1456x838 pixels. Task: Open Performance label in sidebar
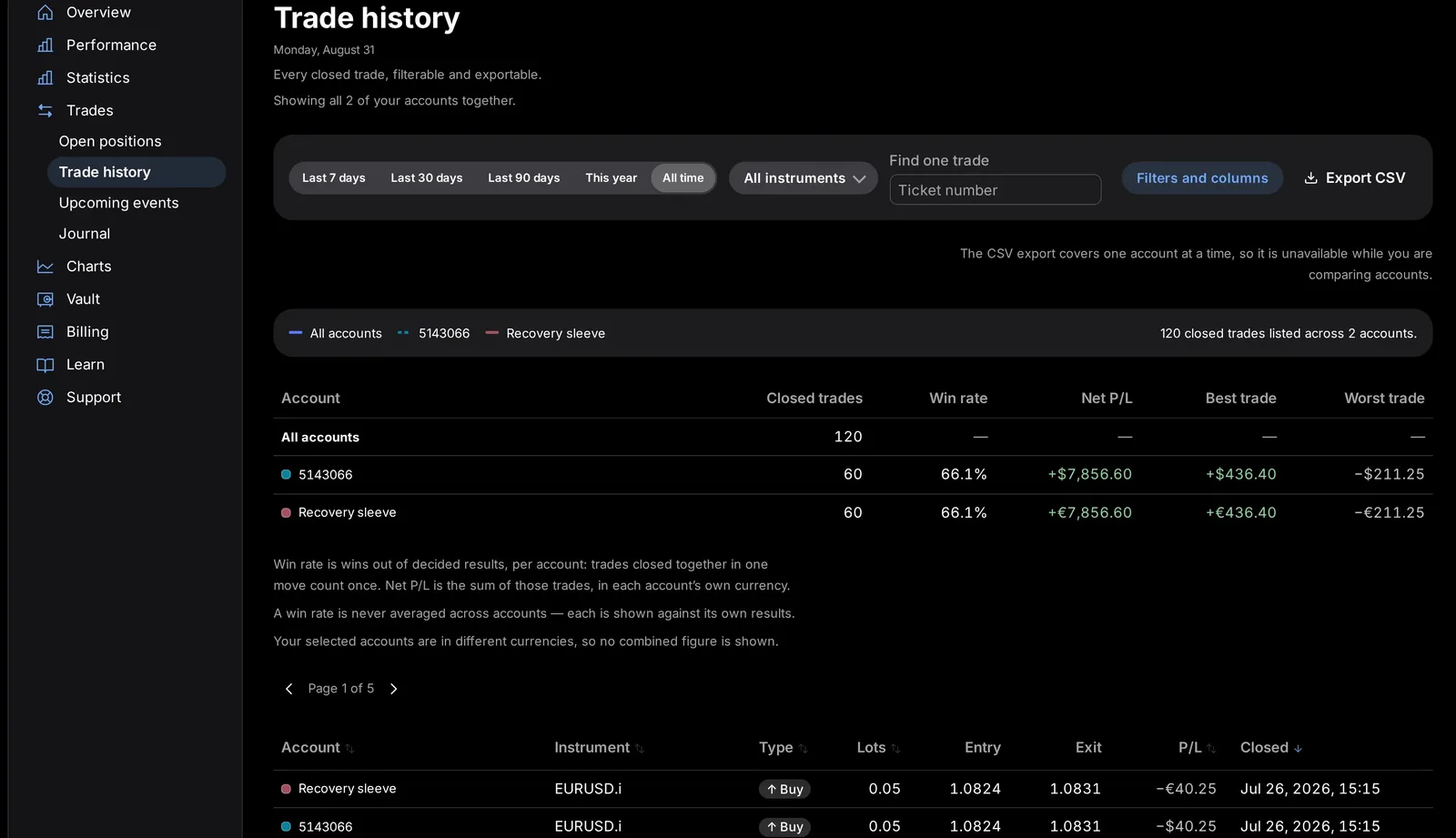(111, 45)
